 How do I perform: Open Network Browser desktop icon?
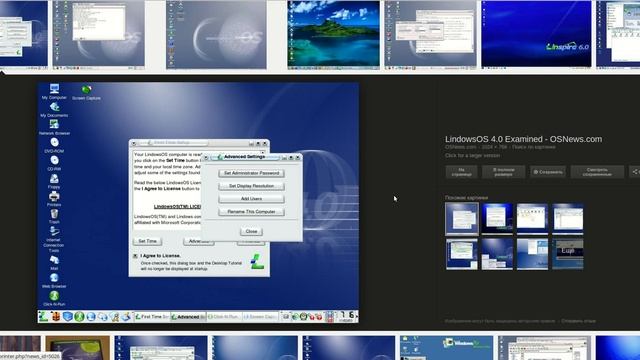(x=54, y=127)
